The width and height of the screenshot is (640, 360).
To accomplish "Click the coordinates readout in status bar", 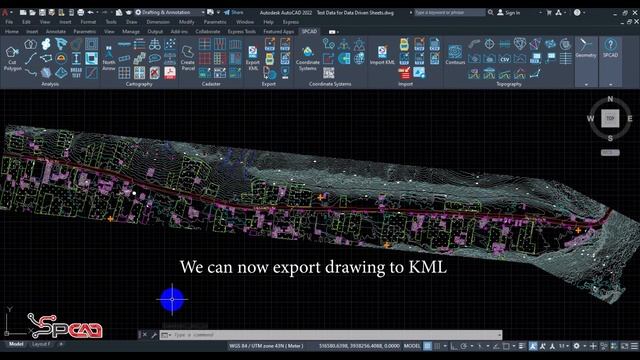I will click(x=359, y=346).
